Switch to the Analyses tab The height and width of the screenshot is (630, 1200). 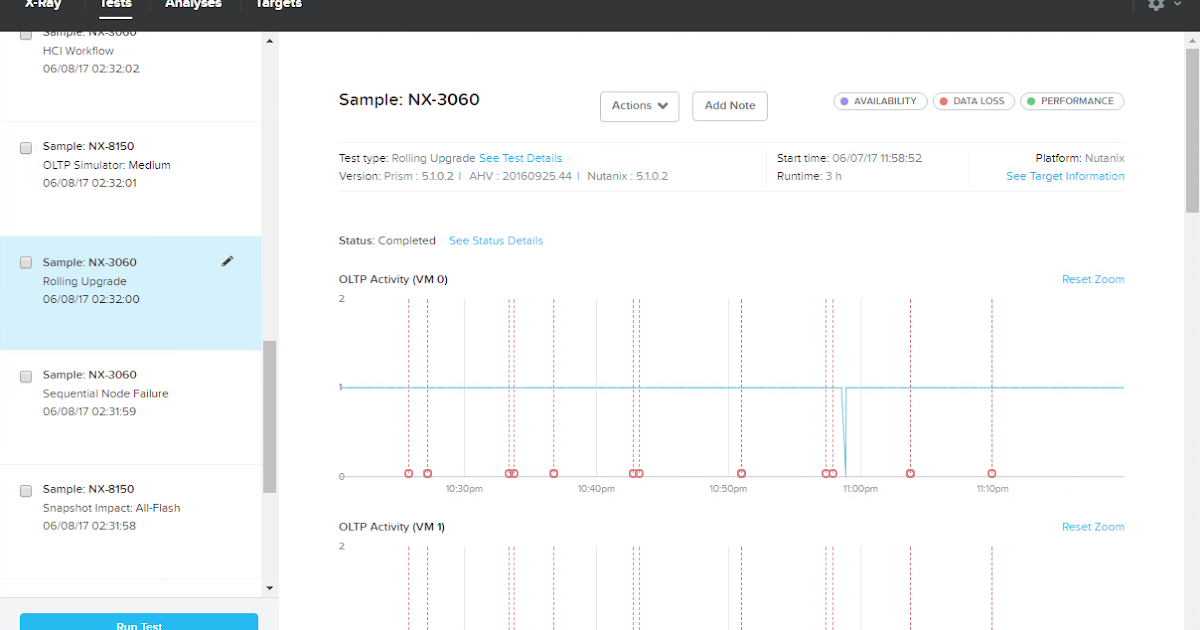193,6
